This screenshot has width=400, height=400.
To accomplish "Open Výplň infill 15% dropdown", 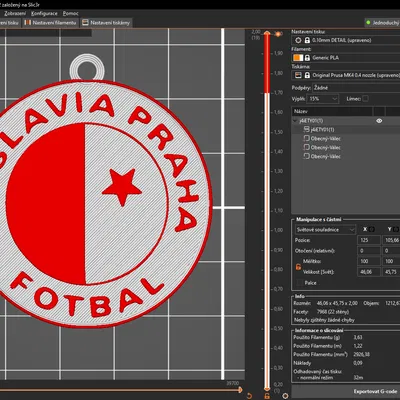I will (x=323, y=99).
